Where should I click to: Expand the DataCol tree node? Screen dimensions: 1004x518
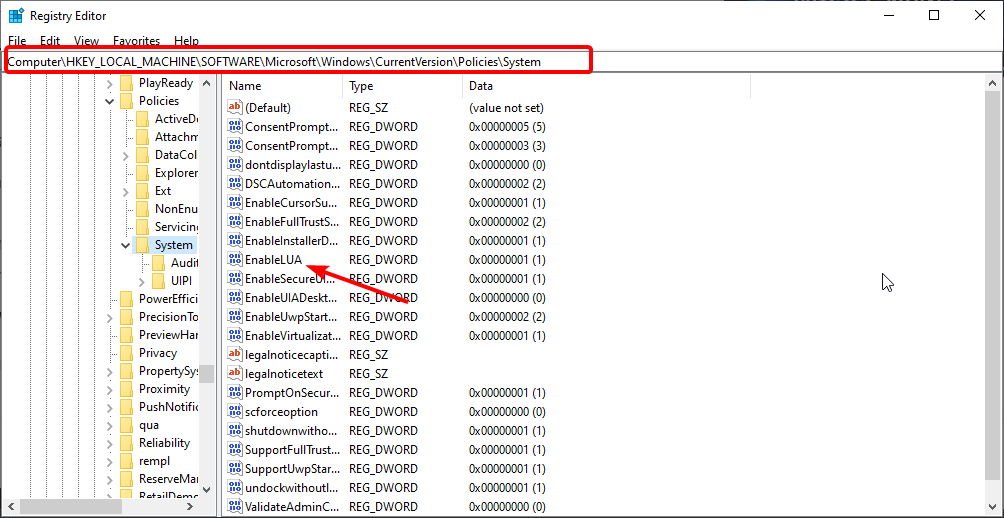pos(126,155)
